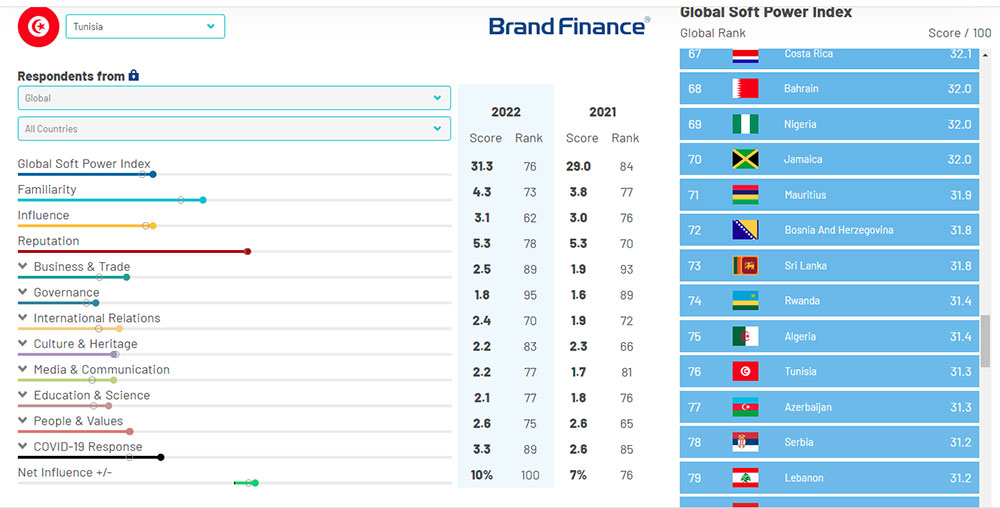Click the Jamaica flag in ranking list
The height and width of the screenshot is (508, 1000).
pos(745,159)
